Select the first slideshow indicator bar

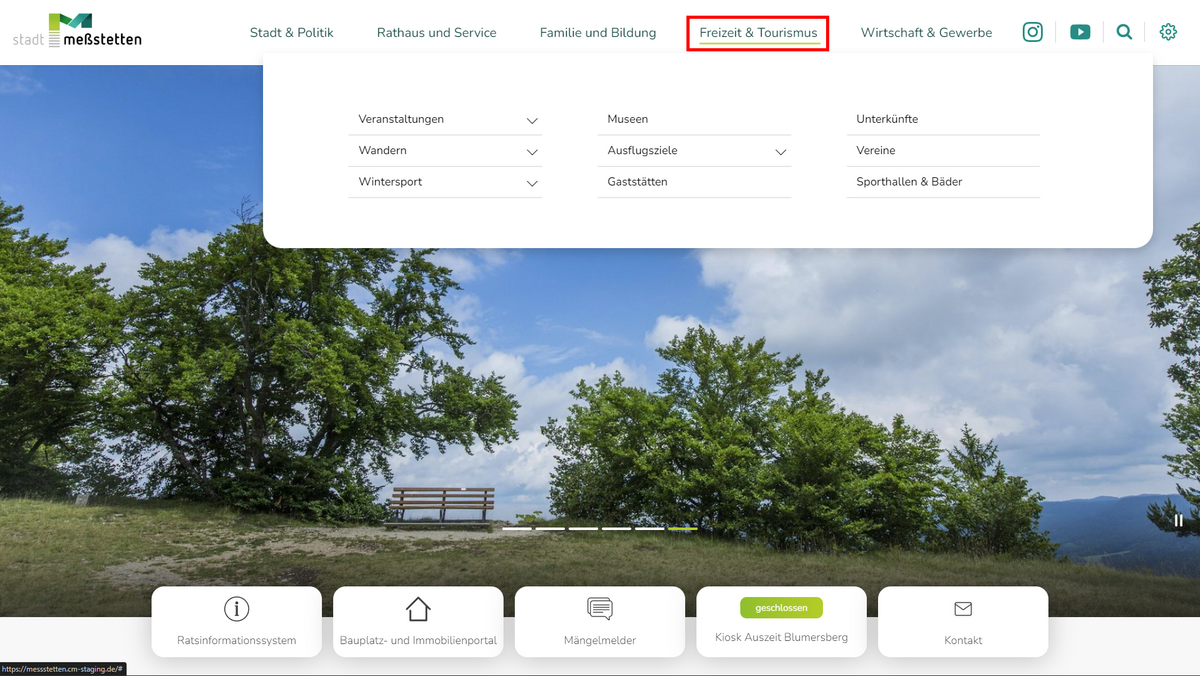(x=517, y=528)
